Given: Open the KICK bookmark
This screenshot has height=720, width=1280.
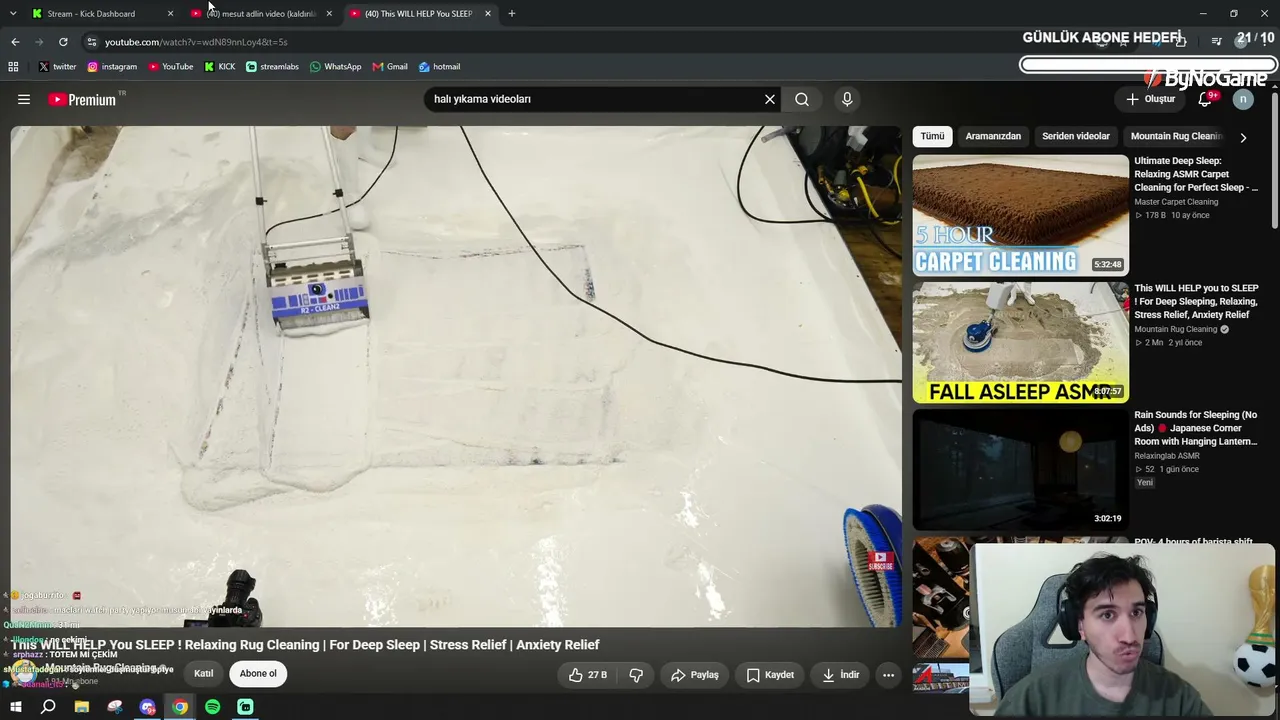Looking at the screenshot, I should tap(220, 67).
